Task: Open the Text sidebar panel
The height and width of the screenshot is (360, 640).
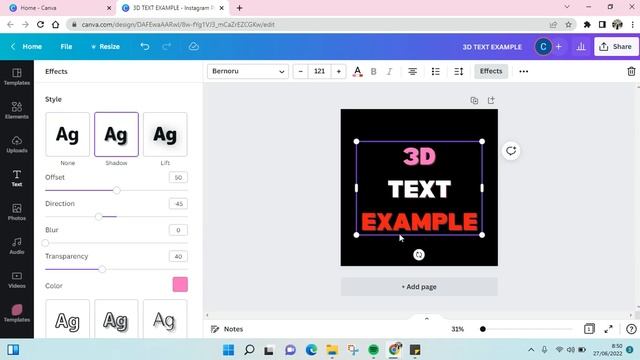Action: (17, 178)
